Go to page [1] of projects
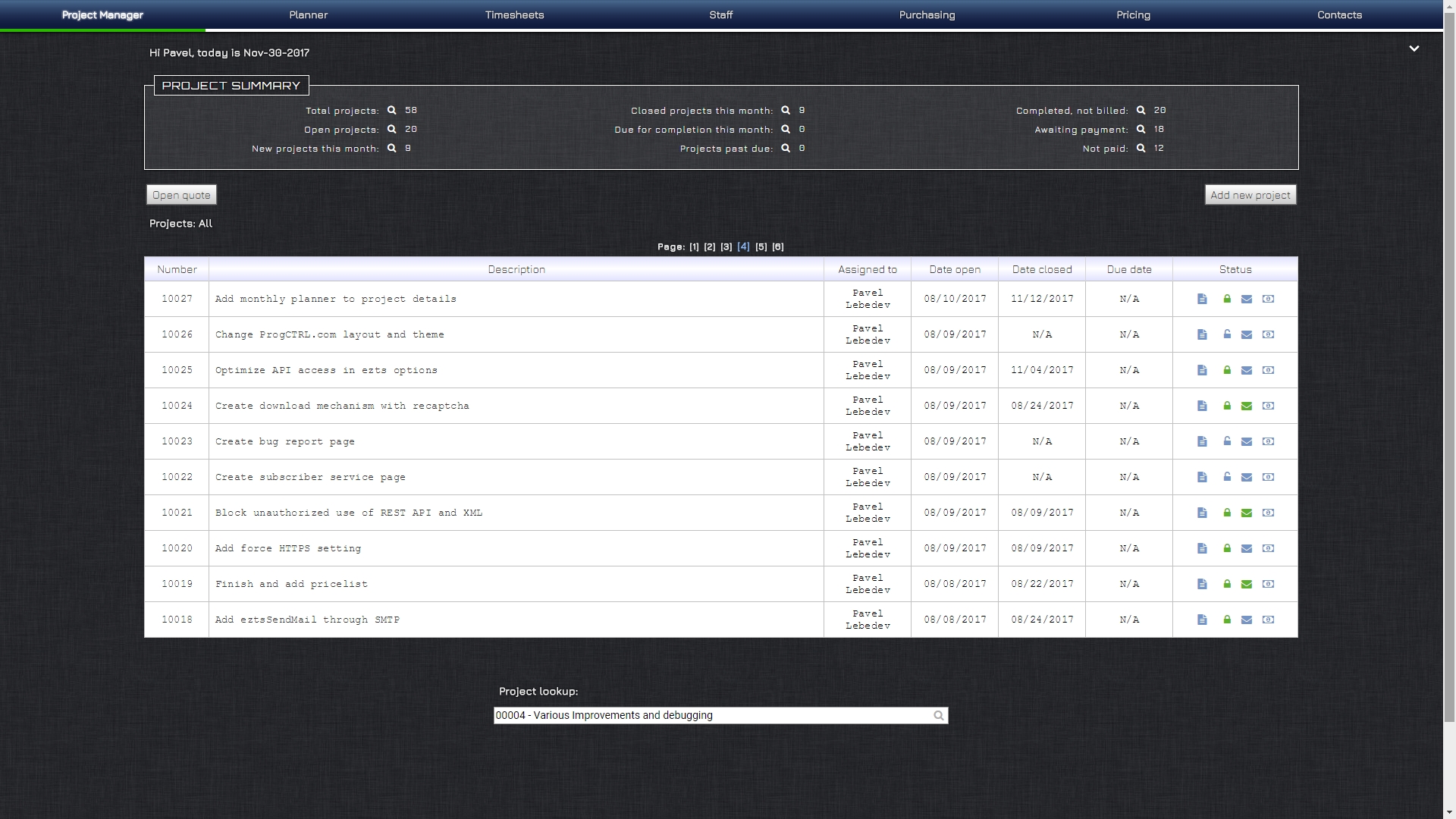 tap(694, 247)
